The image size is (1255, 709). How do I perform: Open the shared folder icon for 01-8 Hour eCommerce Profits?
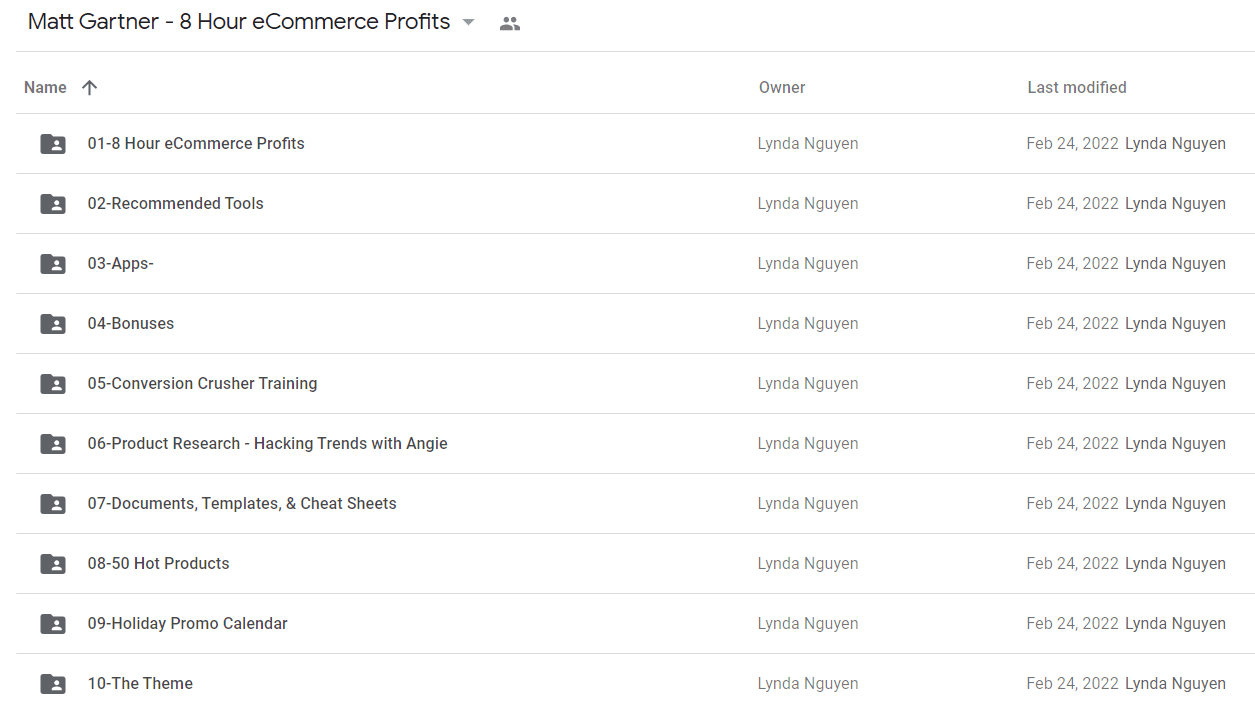pos(53,144)
